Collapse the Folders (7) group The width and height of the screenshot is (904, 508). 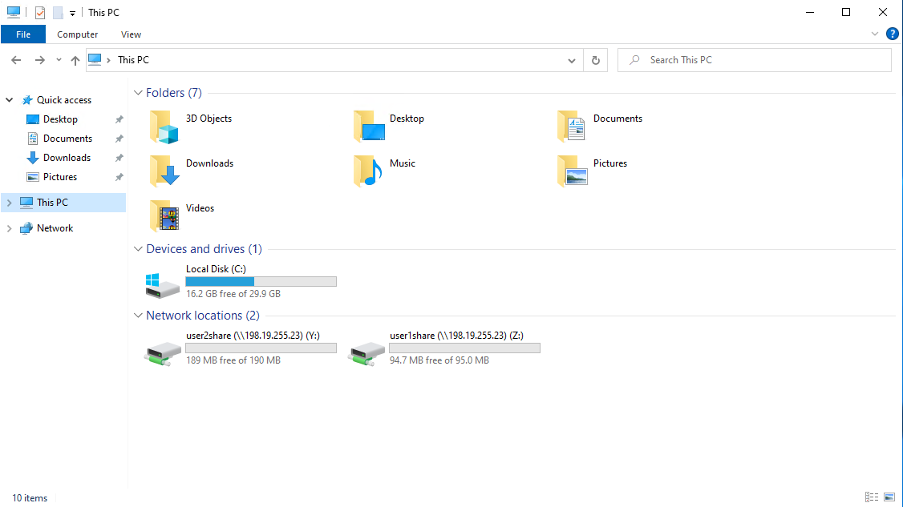(x=138, y=93)
